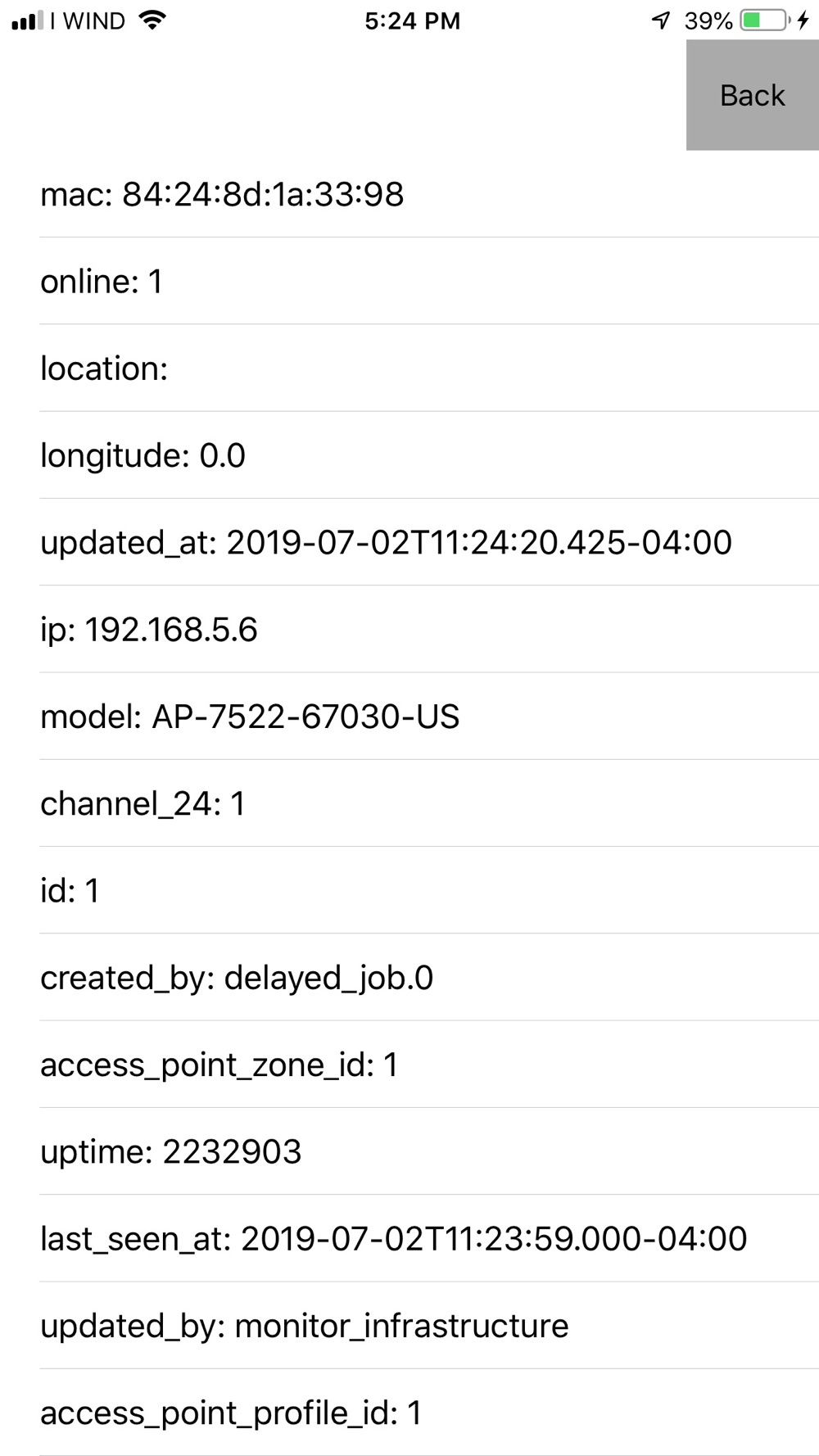The image size is (819, 1456).
Task: Tap the Wi-Fi signal icon
Action: point(152,20)
